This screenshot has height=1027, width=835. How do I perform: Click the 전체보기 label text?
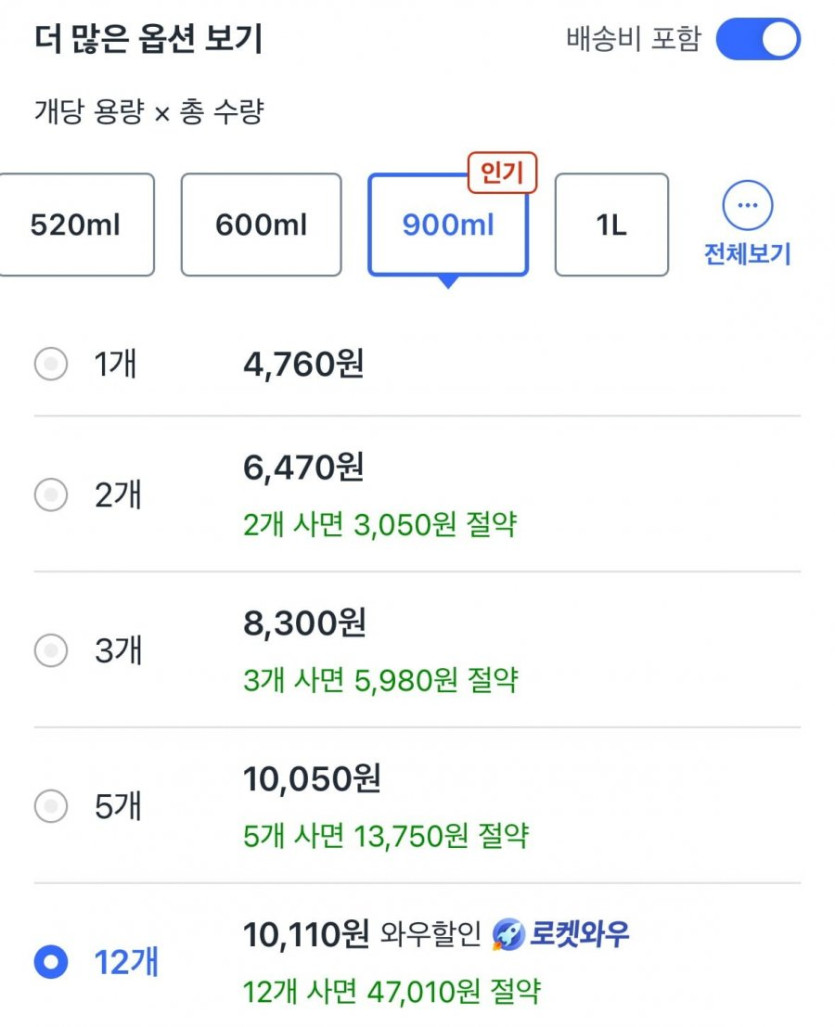[x=747, y=254]
